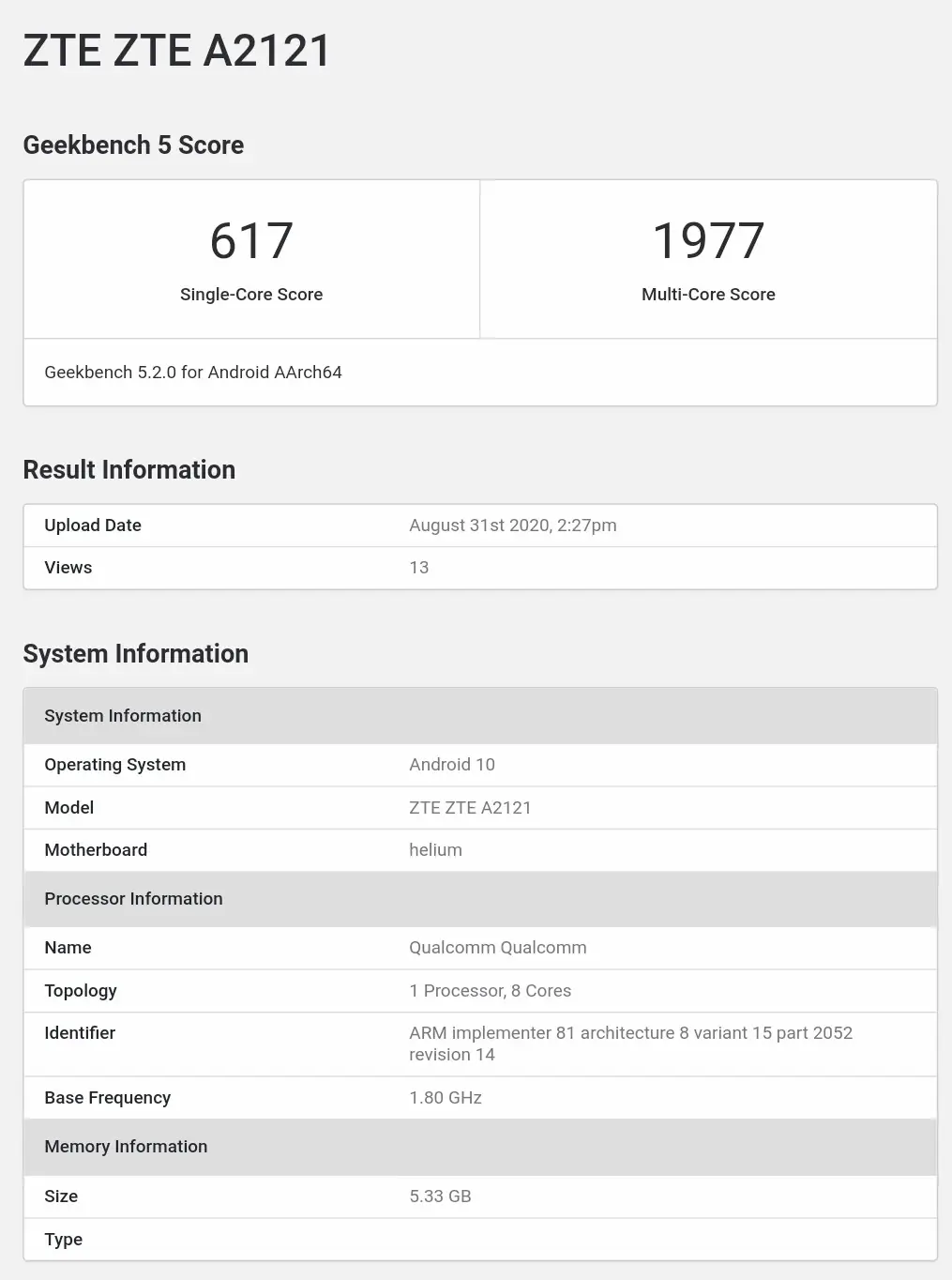Select Geekbench 5.2.0 for Android AArch64 text

coord(193,373)
